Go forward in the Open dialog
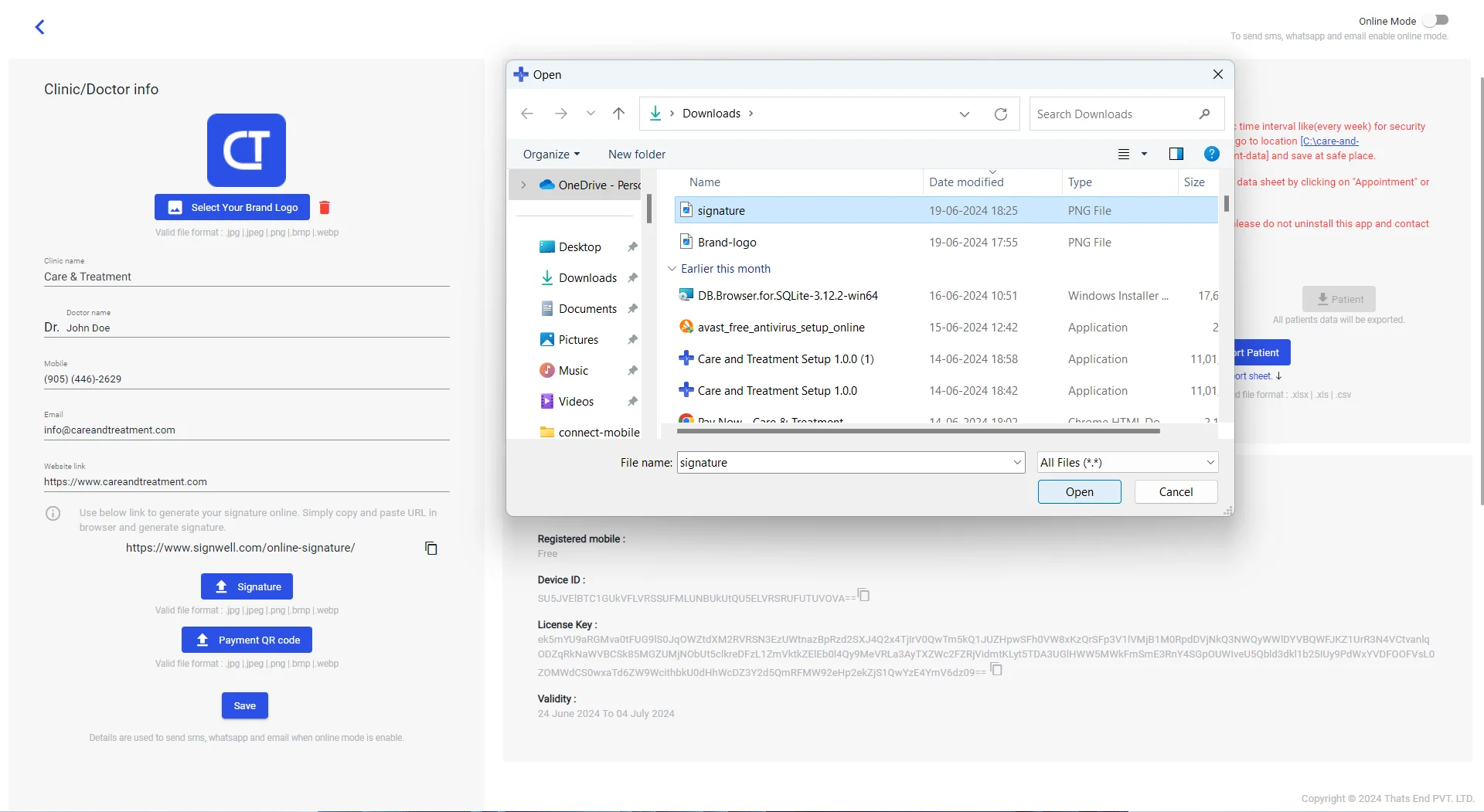The height and width of the screenshot is (812, 1484). click(561, 114)
